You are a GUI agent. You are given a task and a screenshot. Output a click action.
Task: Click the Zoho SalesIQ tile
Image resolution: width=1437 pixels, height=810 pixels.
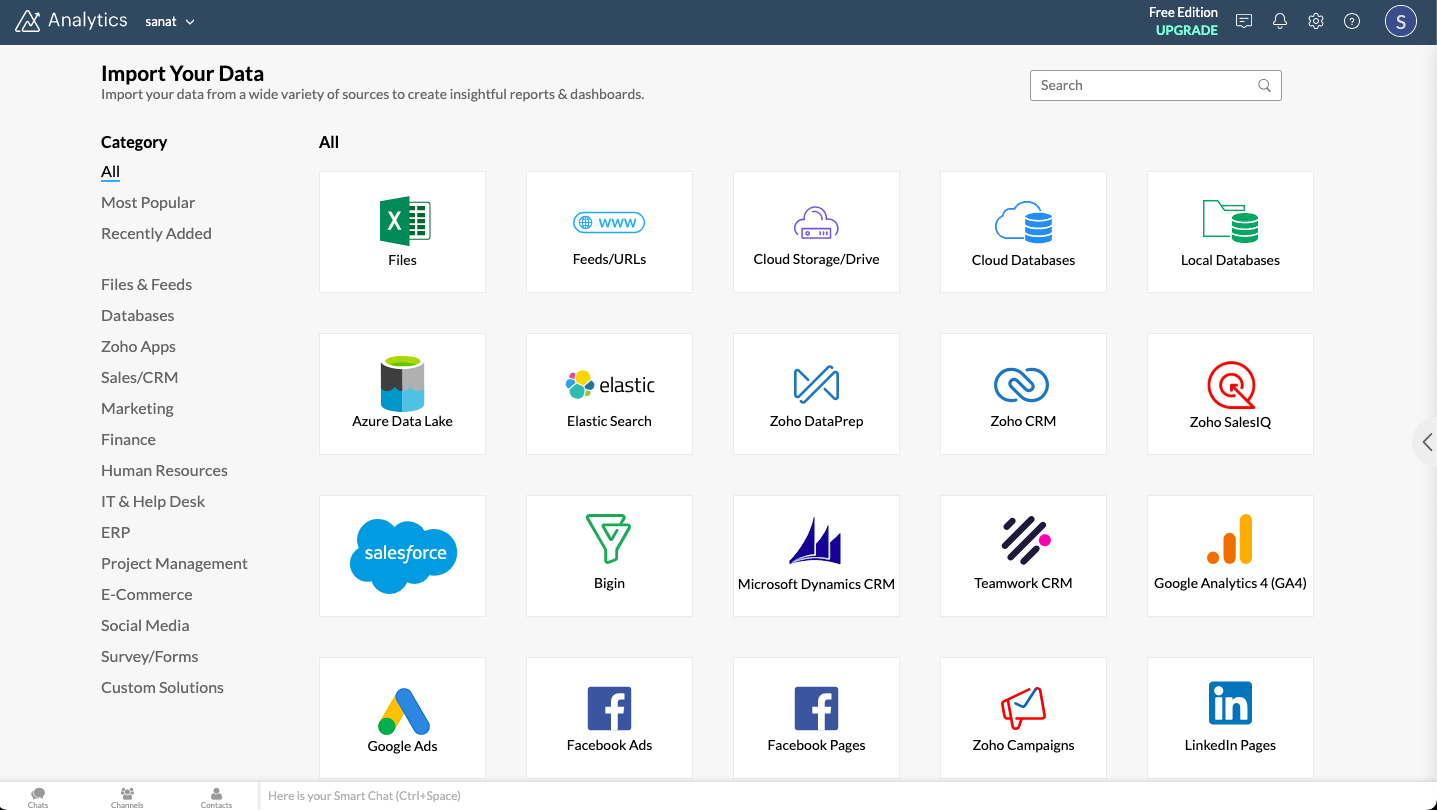(1230, 394)
